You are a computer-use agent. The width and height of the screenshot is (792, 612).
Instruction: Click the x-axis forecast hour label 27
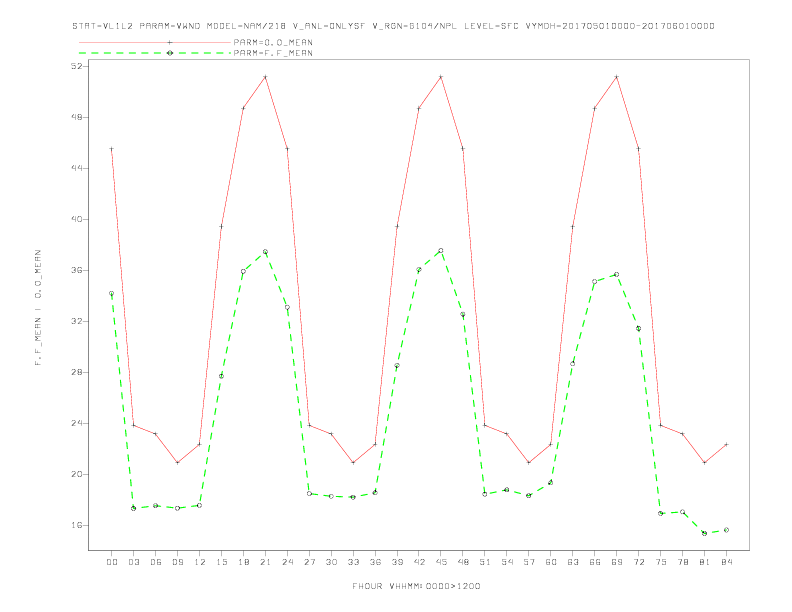(309, 562)
